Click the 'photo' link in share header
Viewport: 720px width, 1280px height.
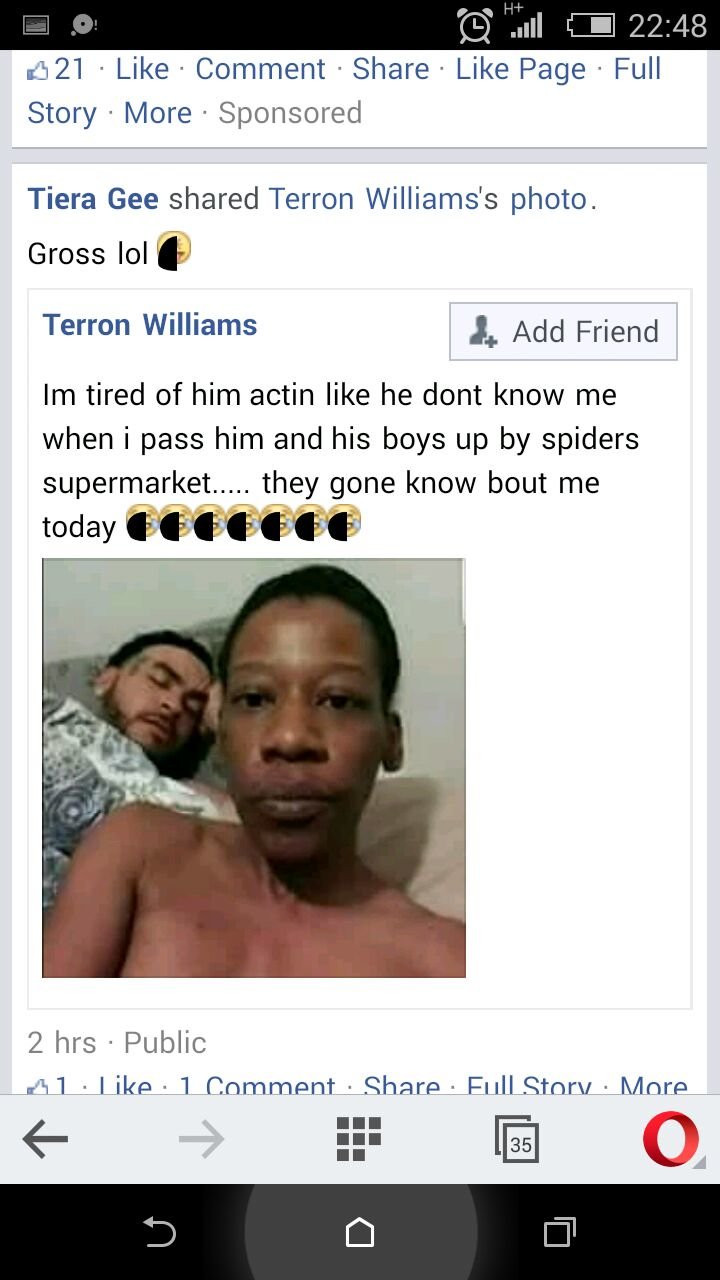[549, 199]
